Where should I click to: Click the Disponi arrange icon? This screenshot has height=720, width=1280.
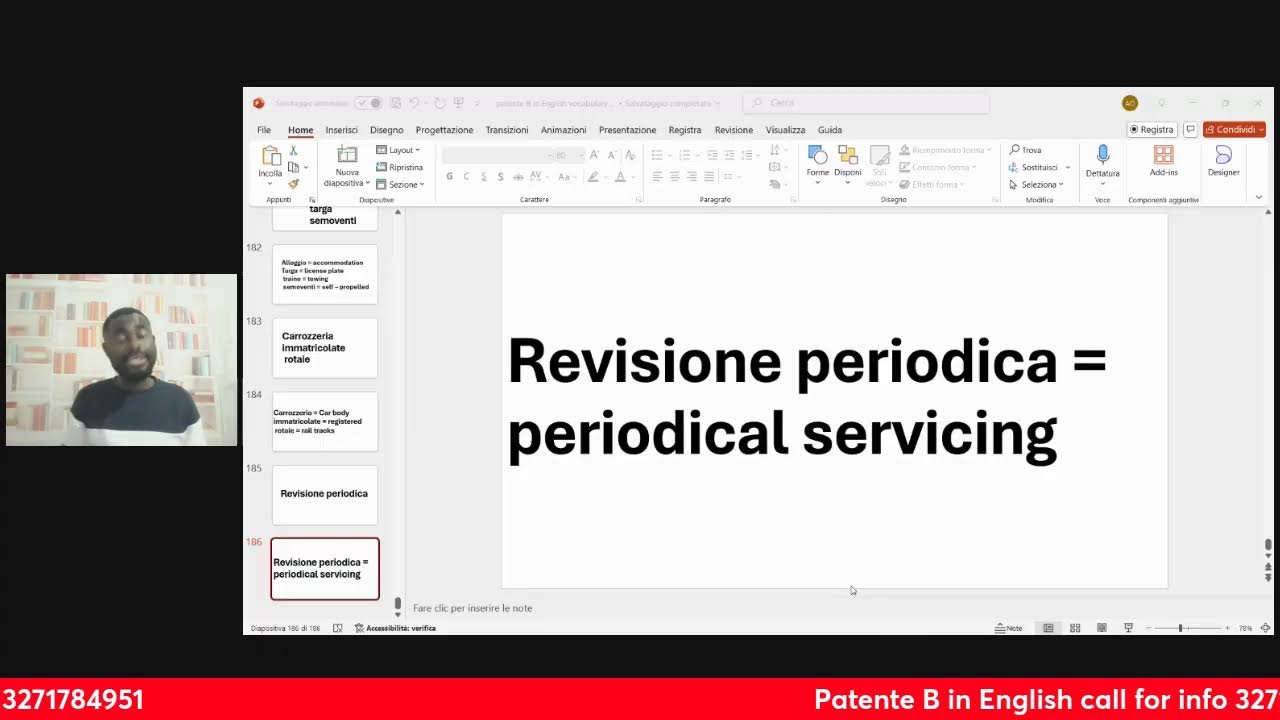pos(848,155)
